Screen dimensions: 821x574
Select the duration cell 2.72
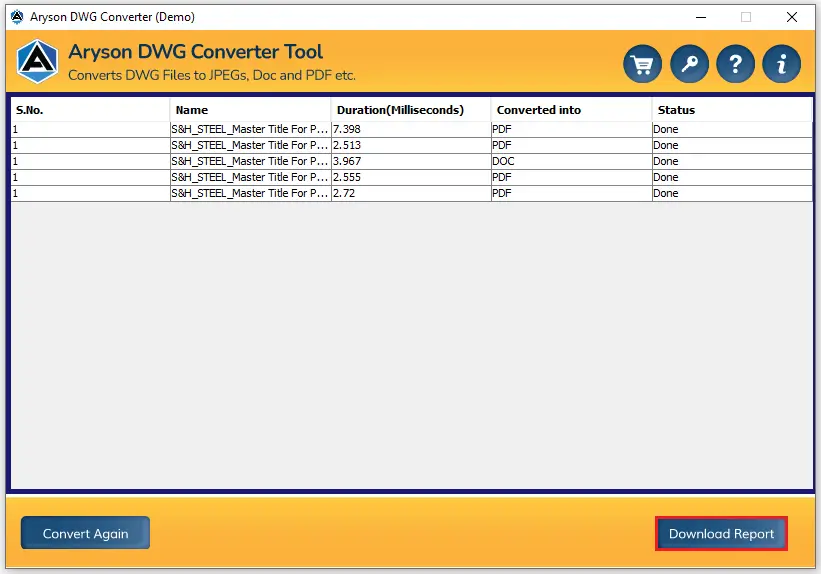click(x=411, y=193)
